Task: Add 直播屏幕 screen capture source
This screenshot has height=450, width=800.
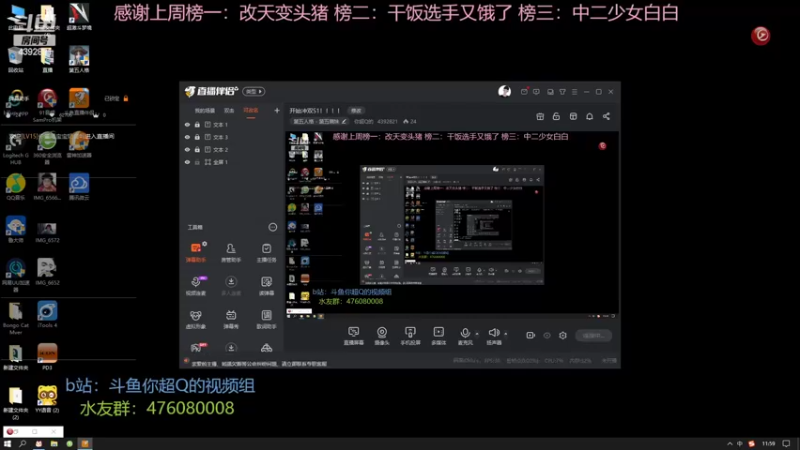Action: 354,336
